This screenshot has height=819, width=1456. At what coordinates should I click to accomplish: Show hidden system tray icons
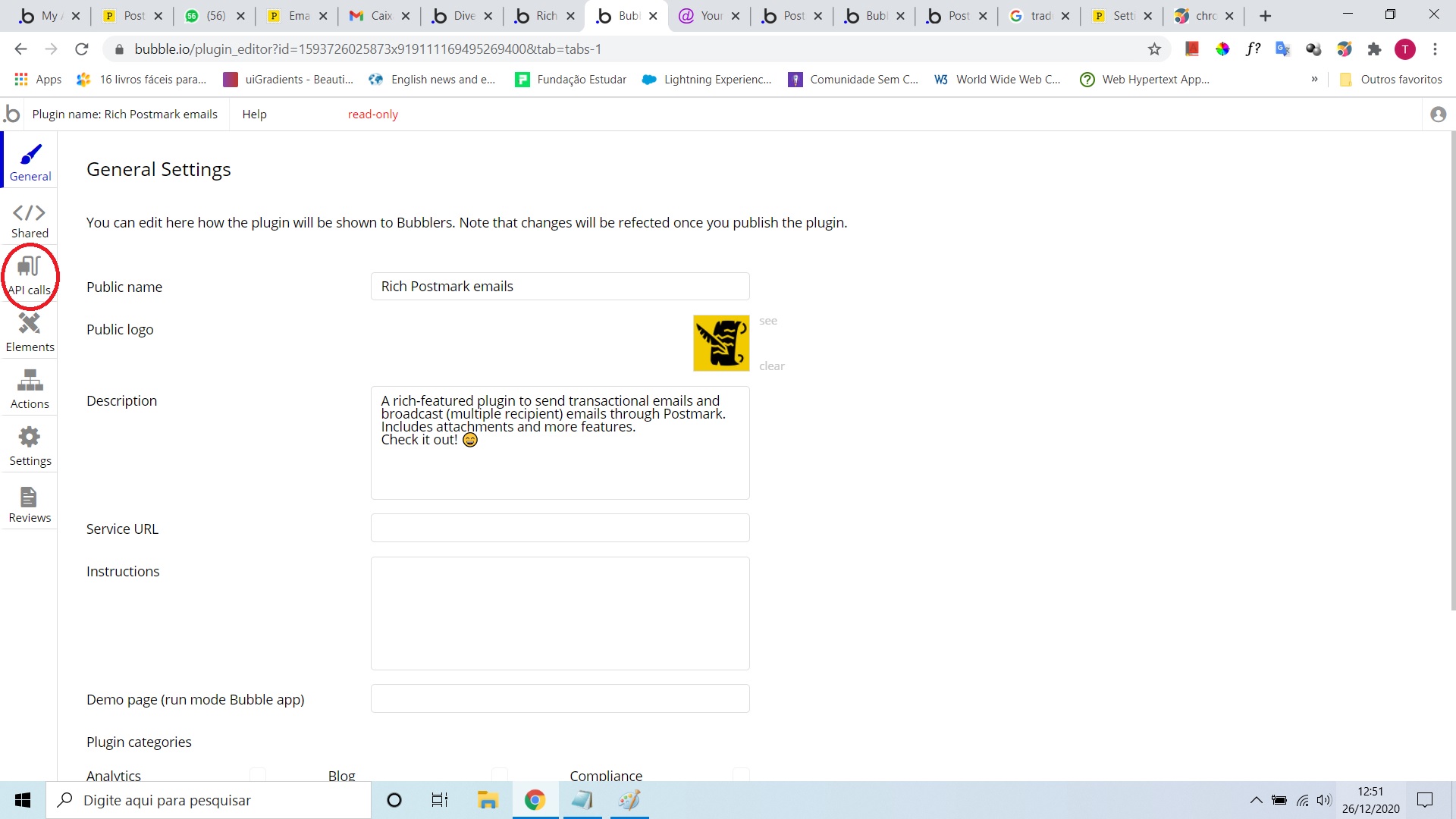(1256, 800)
